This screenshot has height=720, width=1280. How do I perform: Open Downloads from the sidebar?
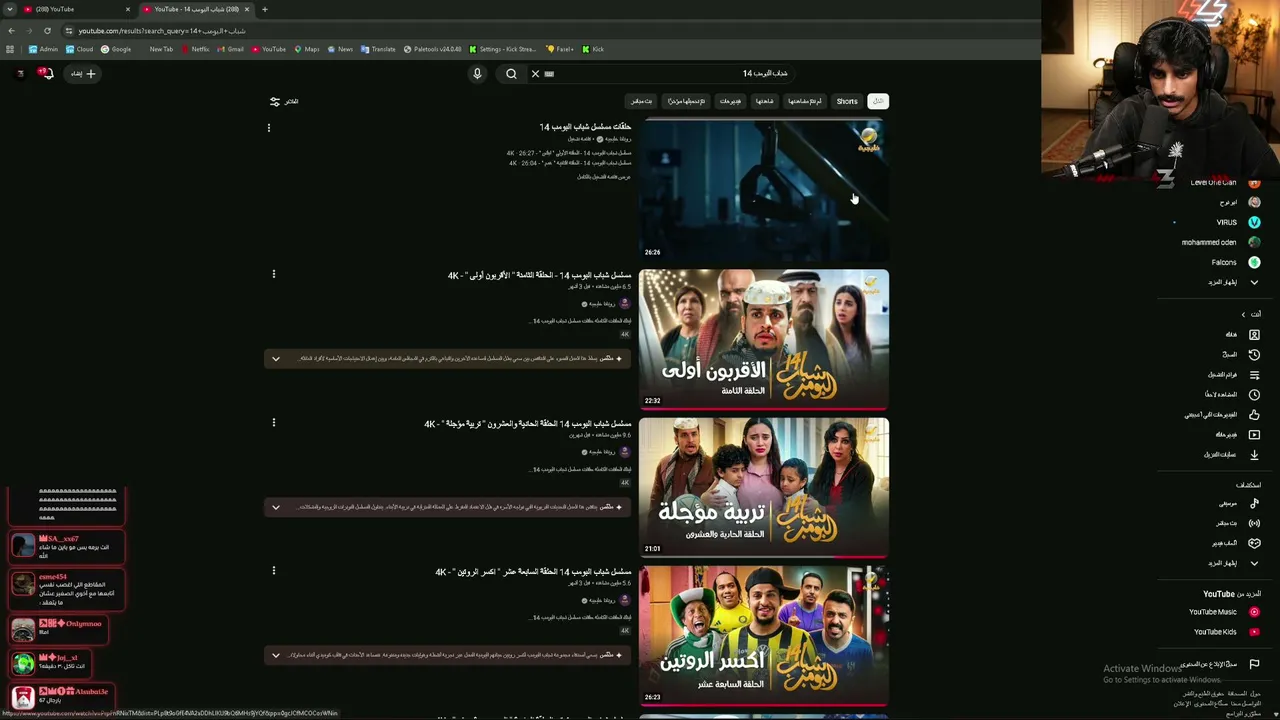(1230, 454)
